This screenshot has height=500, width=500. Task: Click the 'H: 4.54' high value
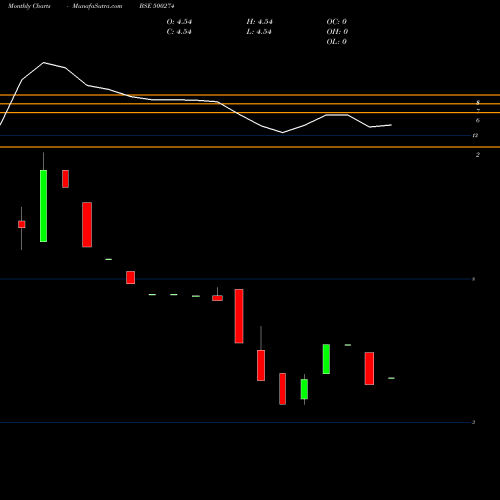point(259,22)
